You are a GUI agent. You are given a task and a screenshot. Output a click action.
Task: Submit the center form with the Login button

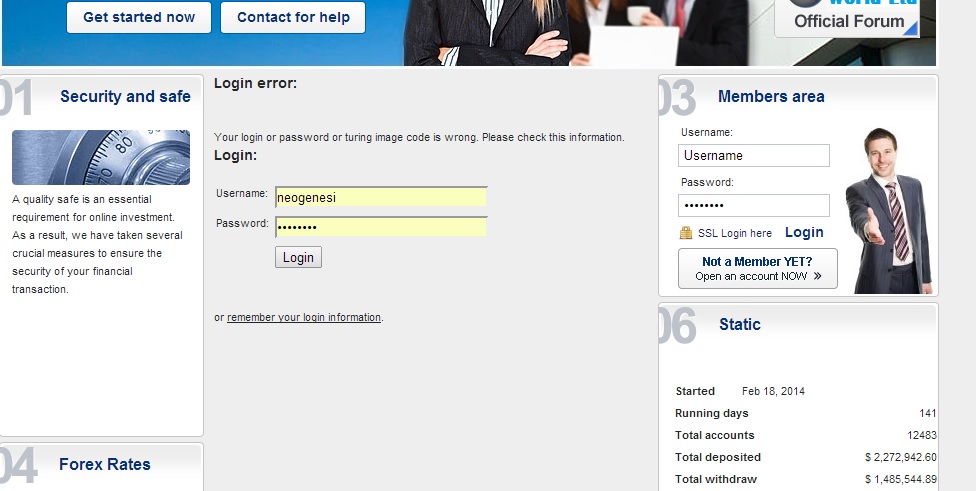click(x=298, y=257)
